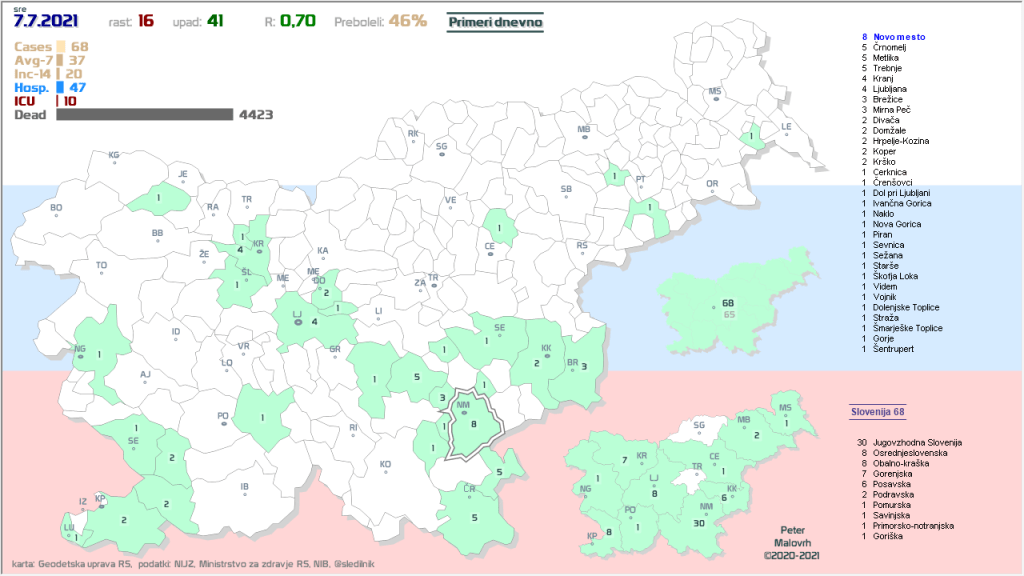This screenshot has height=576, width=1024.
Task: Select the Nova Gorica NG marker on main map
Action: [80, 355]
